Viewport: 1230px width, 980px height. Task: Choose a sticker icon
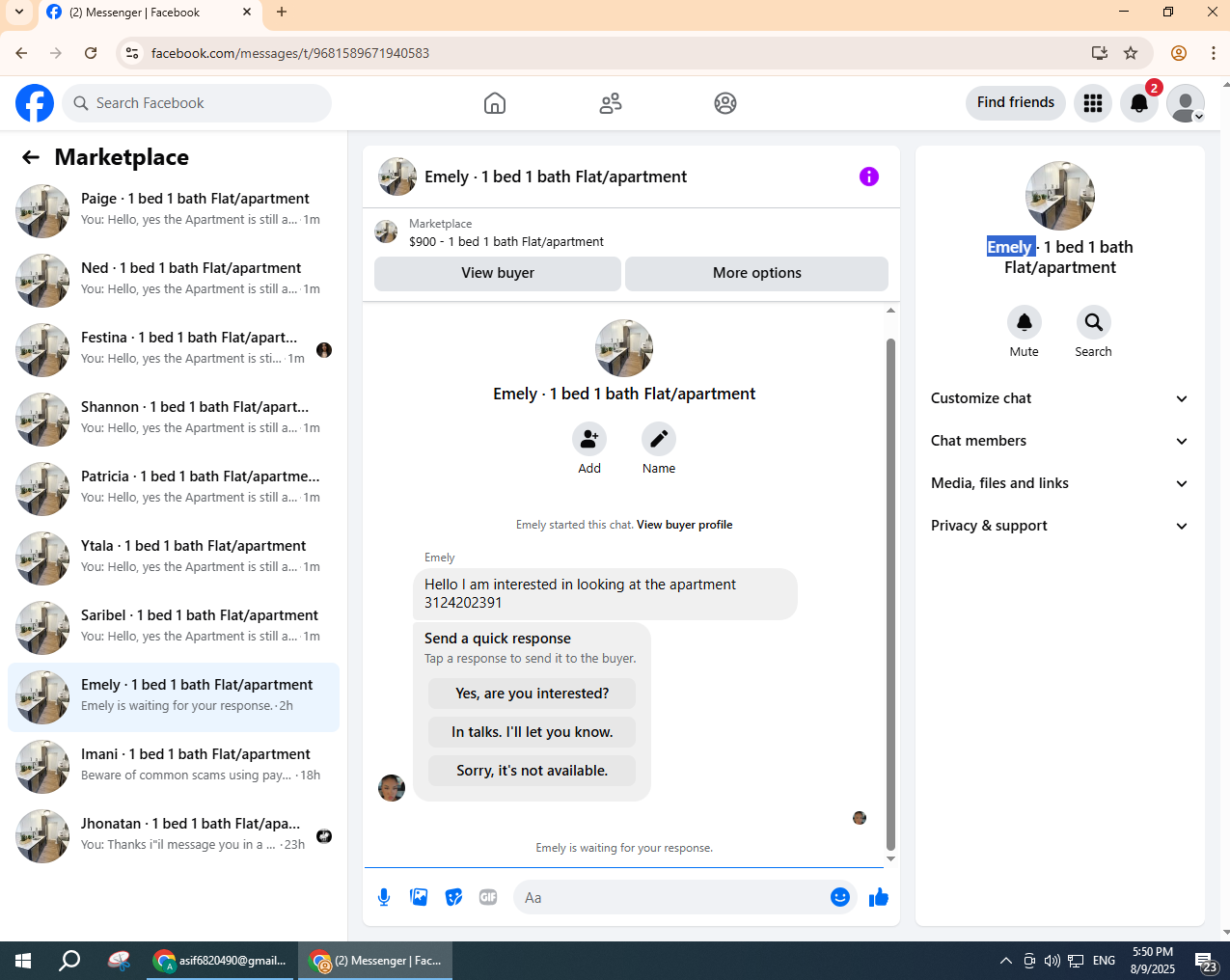click(x=453, y=898)
